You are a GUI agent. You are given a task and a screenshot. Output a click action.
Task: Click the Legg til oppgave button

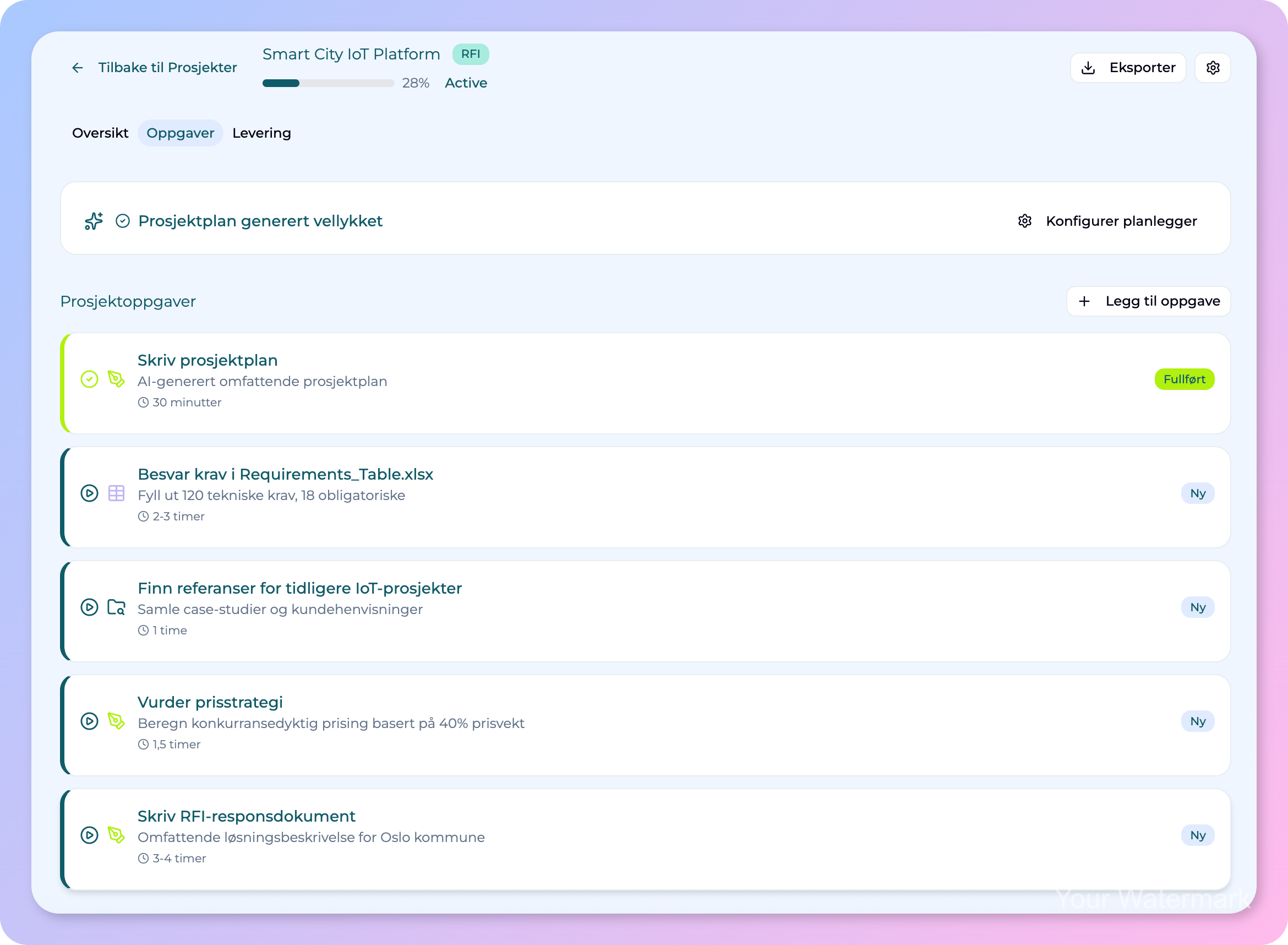coord(1148,301)
